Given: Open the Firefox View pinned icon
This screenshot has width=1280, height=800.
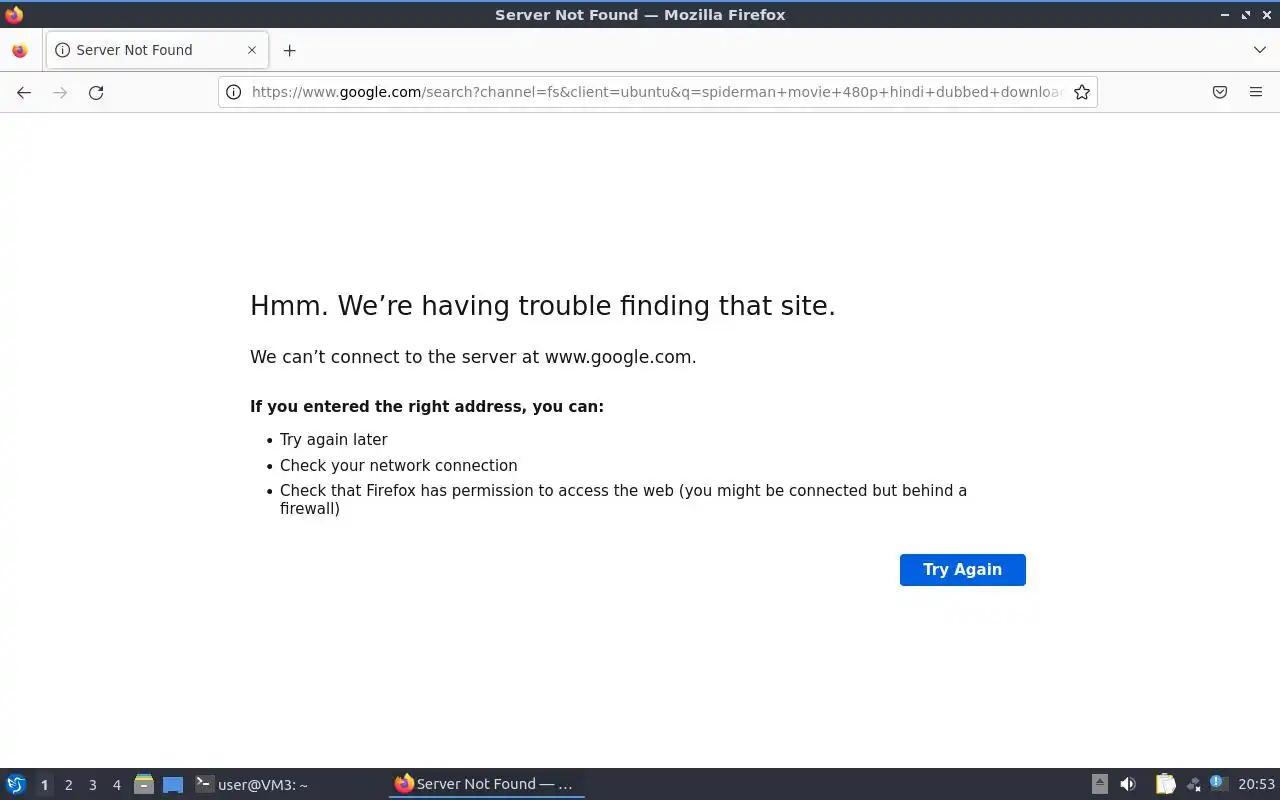Looking at the screenshot, I should [19, 50].
